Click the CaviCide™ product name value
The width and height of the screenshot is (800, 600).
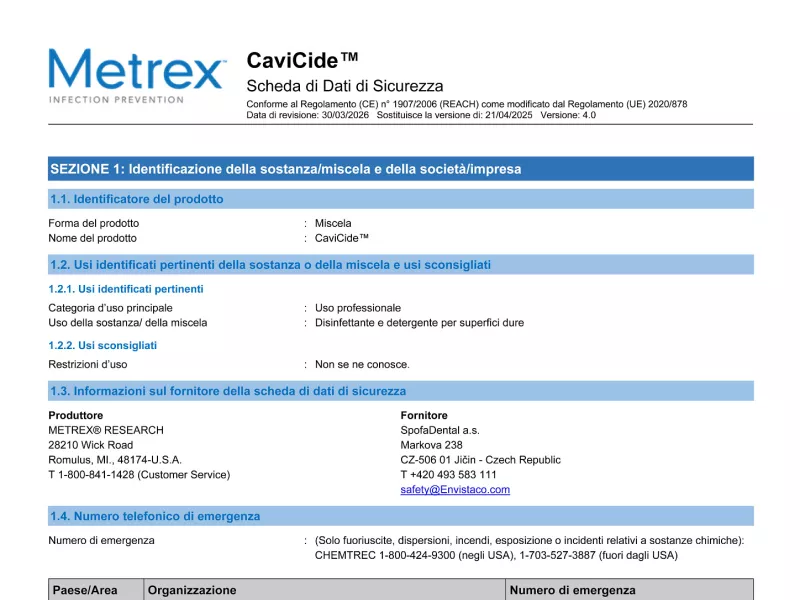tap(341, 238)
